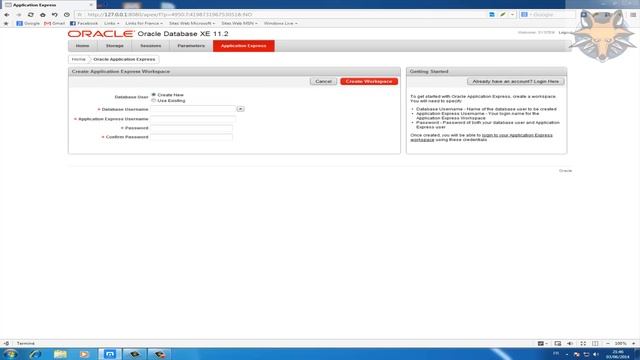Viewport: 640px width, 360px height.
Task: Open File Explorer folder in the taskbar
Action: click(60, 354)
